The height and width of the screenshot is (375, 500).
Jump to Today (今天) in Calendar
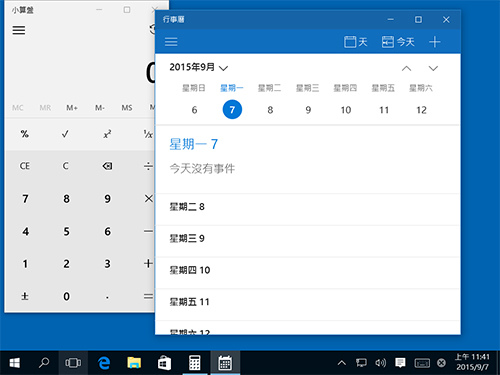click(398, 42)
